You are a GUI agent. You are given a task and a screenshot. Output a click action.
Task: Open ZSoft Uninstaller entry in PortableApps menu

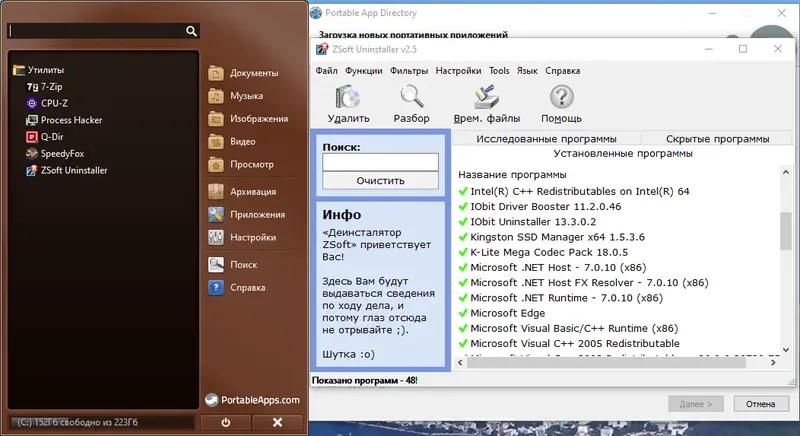point(67,170)
